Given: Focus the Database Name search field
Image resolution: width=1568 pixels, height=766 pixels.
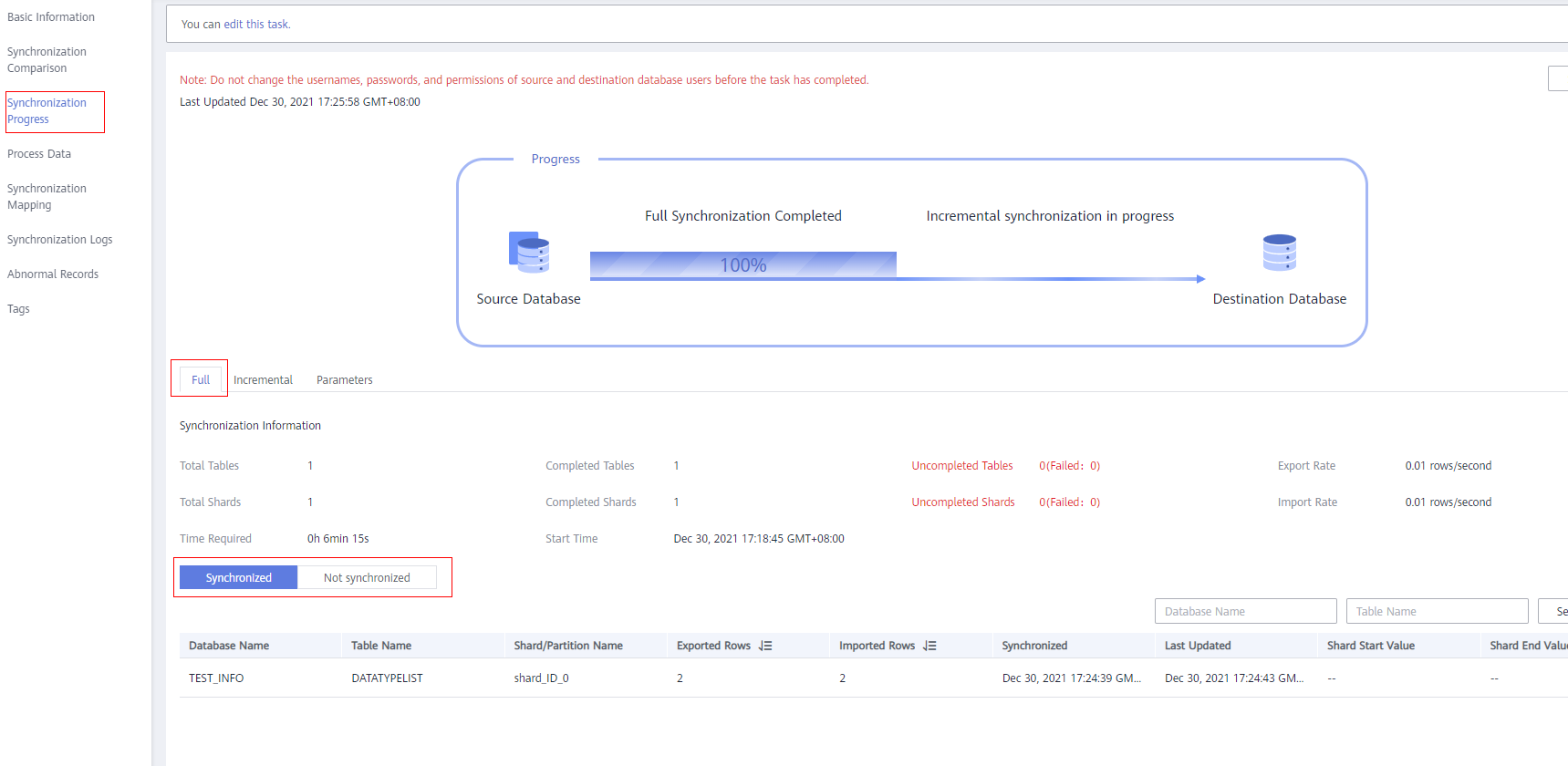Looking at the screenshot, I should pos(1245,611).
